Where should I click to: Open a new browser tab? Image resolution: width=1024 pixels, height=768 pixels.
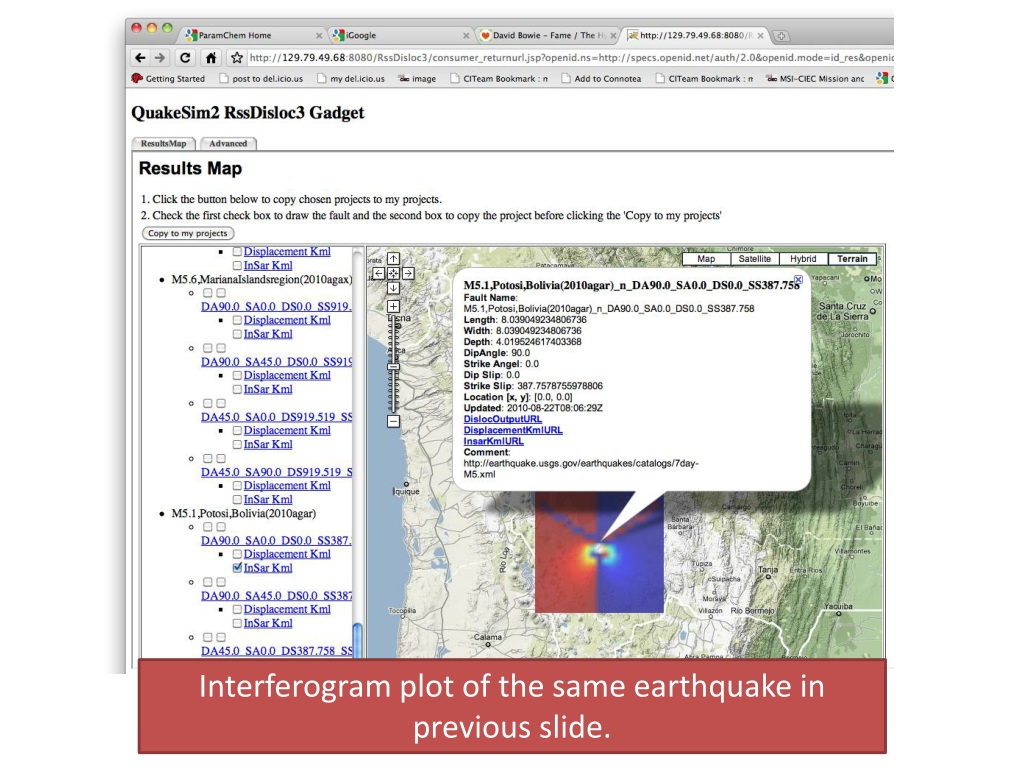click(x=781, y=36)
